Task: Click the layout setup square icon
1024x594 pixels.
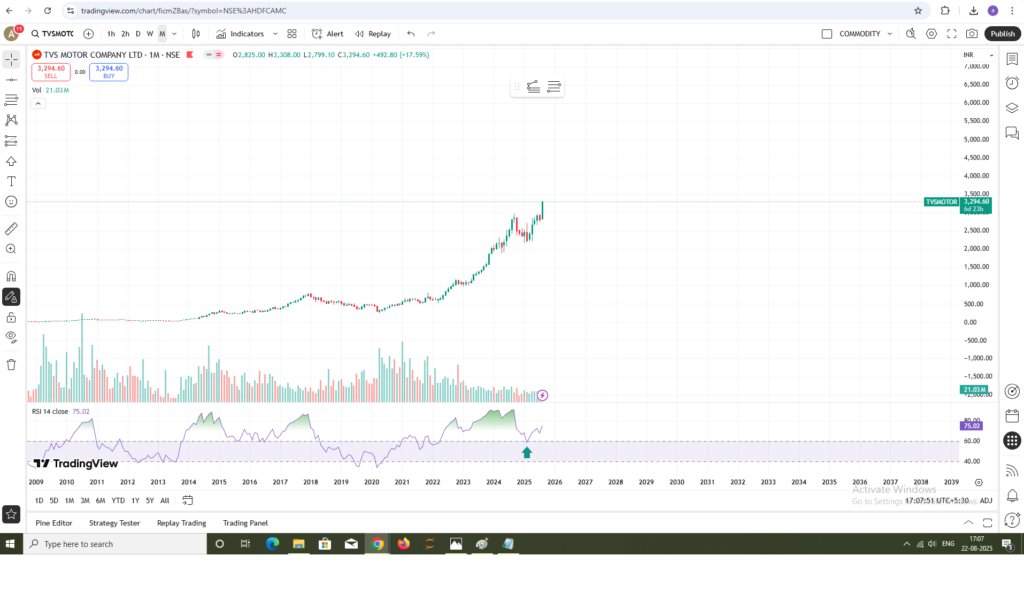Action: [827, 34]
